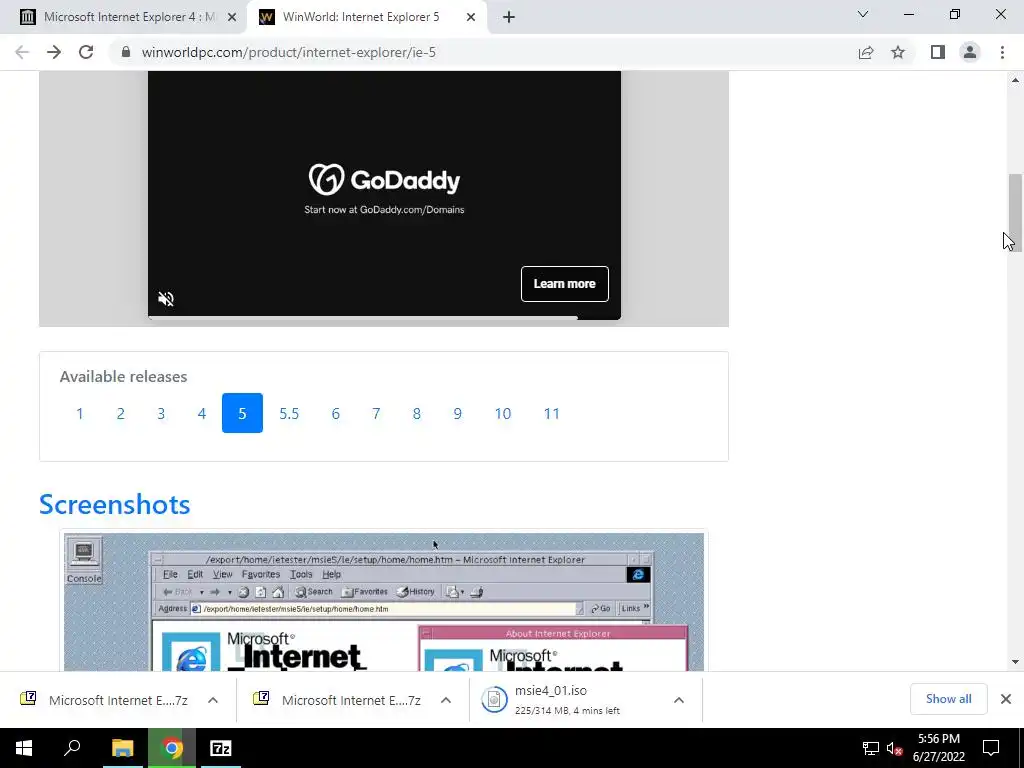Screen dimensions: 1024x768
Task: Click the GoDaddy logo in the ad
Action: coord(384,180)
